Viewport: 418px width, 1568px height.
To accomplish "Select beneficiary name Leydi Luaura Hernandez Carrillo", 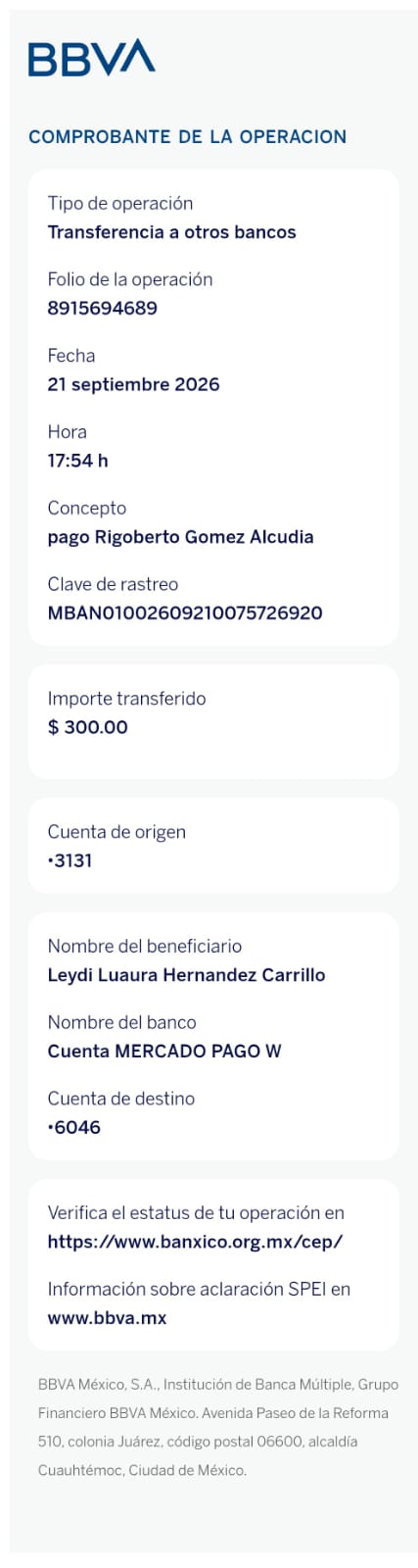I will click(x=186, y=975).
